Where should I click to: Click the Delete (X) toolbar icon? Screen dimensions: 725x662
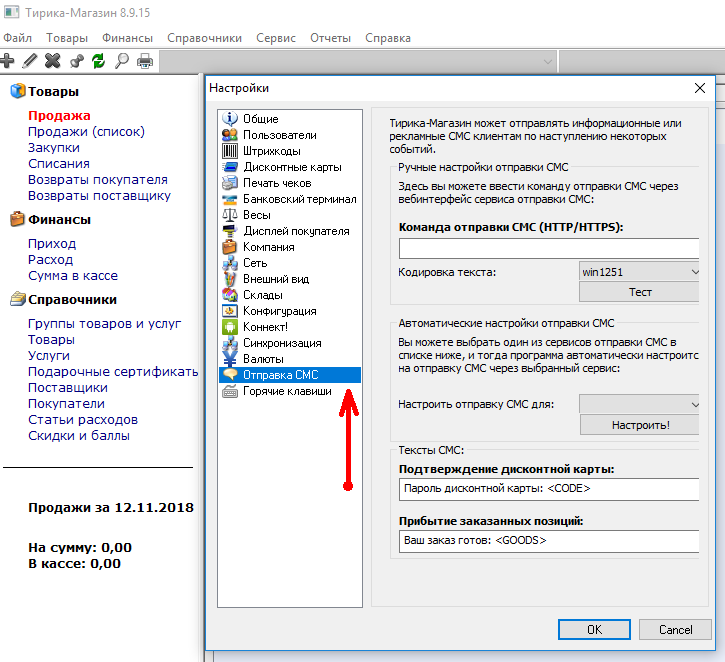pyautogui.click(x=53, y=61)
